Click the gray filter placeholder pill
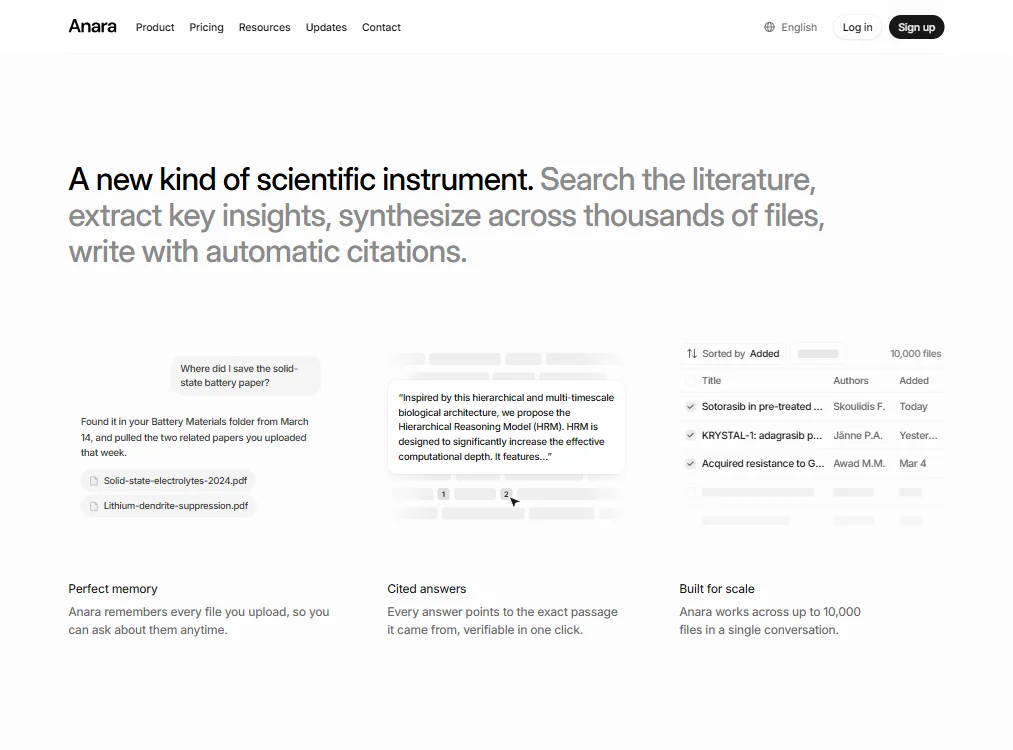Screen dimensions: 1013x750 click(818, 353)
